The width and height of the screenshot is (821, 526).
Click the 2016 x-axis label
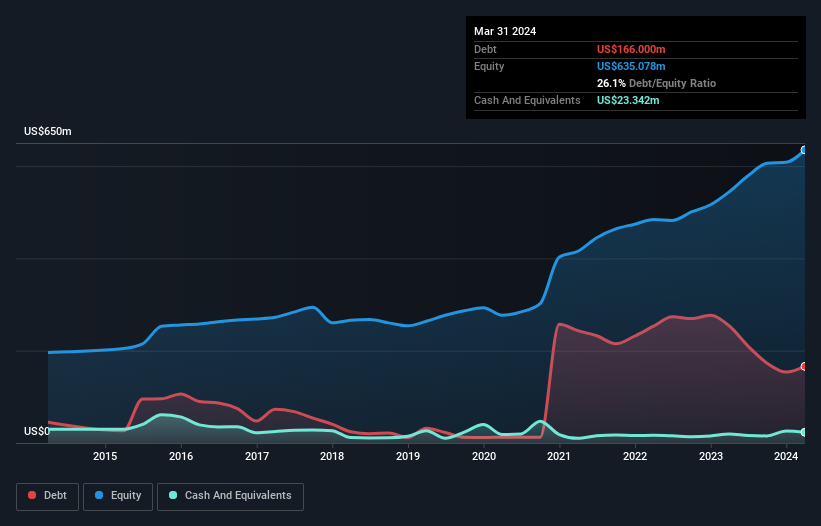tap(181, 456)
